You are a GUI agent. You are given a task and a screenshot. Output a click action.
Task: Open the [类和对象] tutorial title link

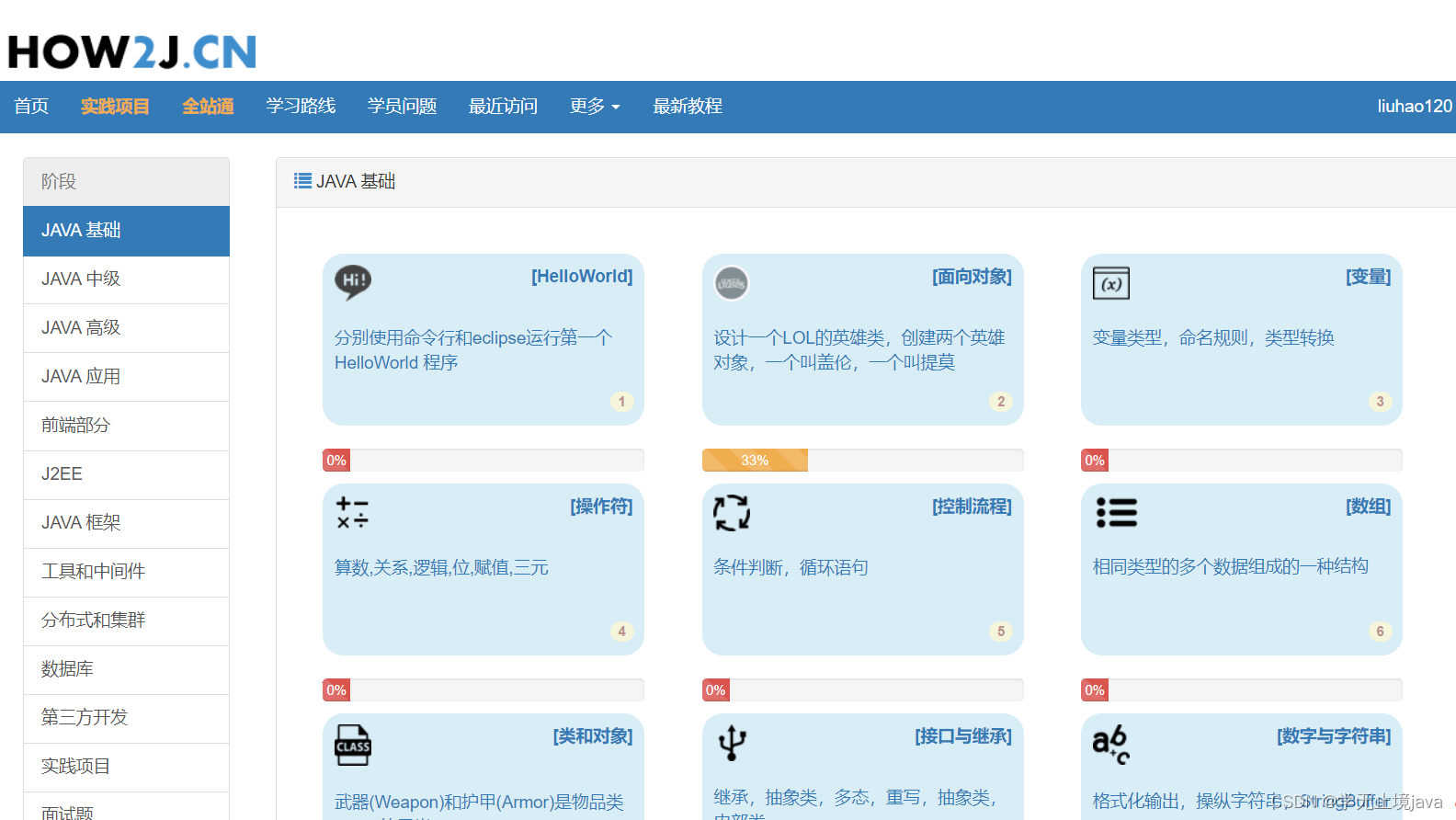click(x=593, y=736)
